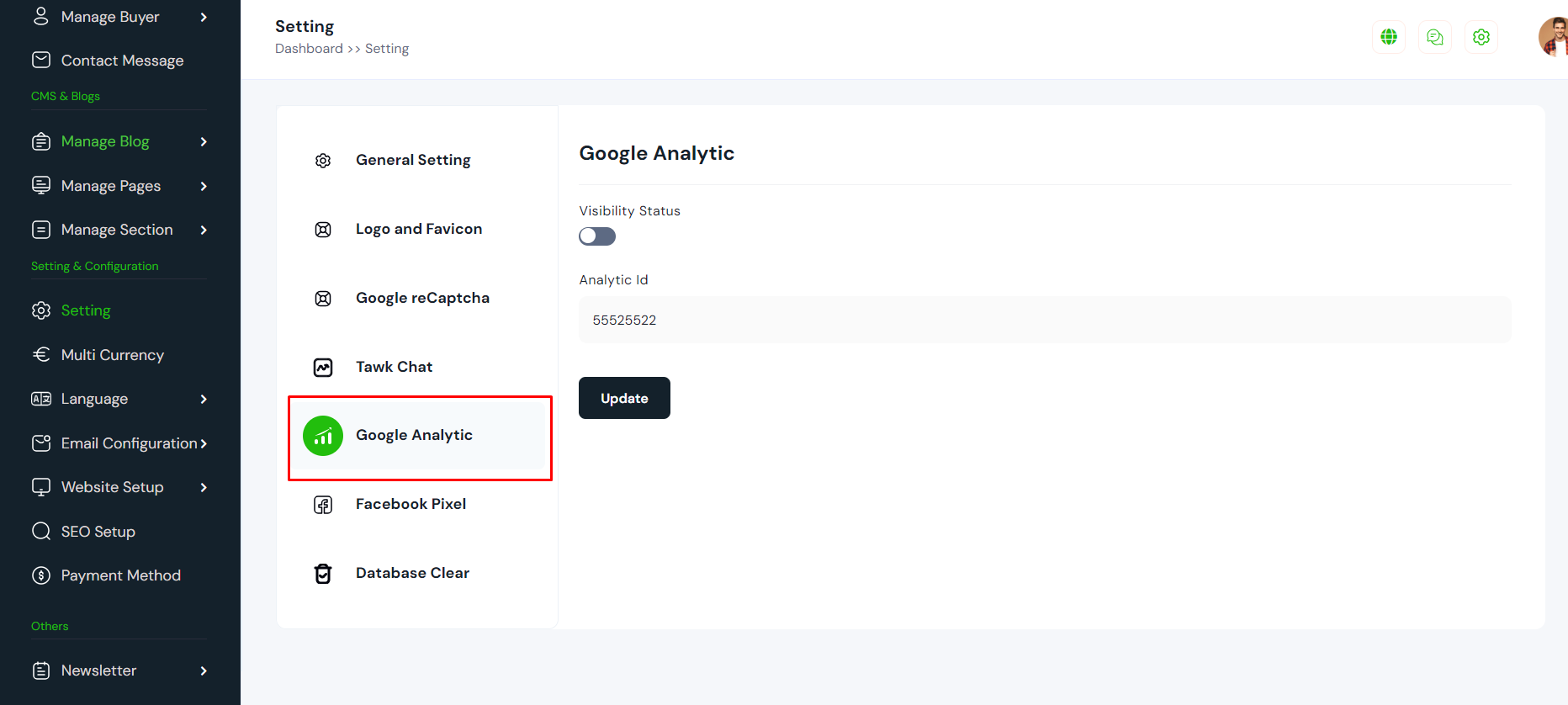Screen dimensions: 1568x705
Task: Open Multi Currency in the sidebar
Action: pyautogui.click(x=112, y=355)
